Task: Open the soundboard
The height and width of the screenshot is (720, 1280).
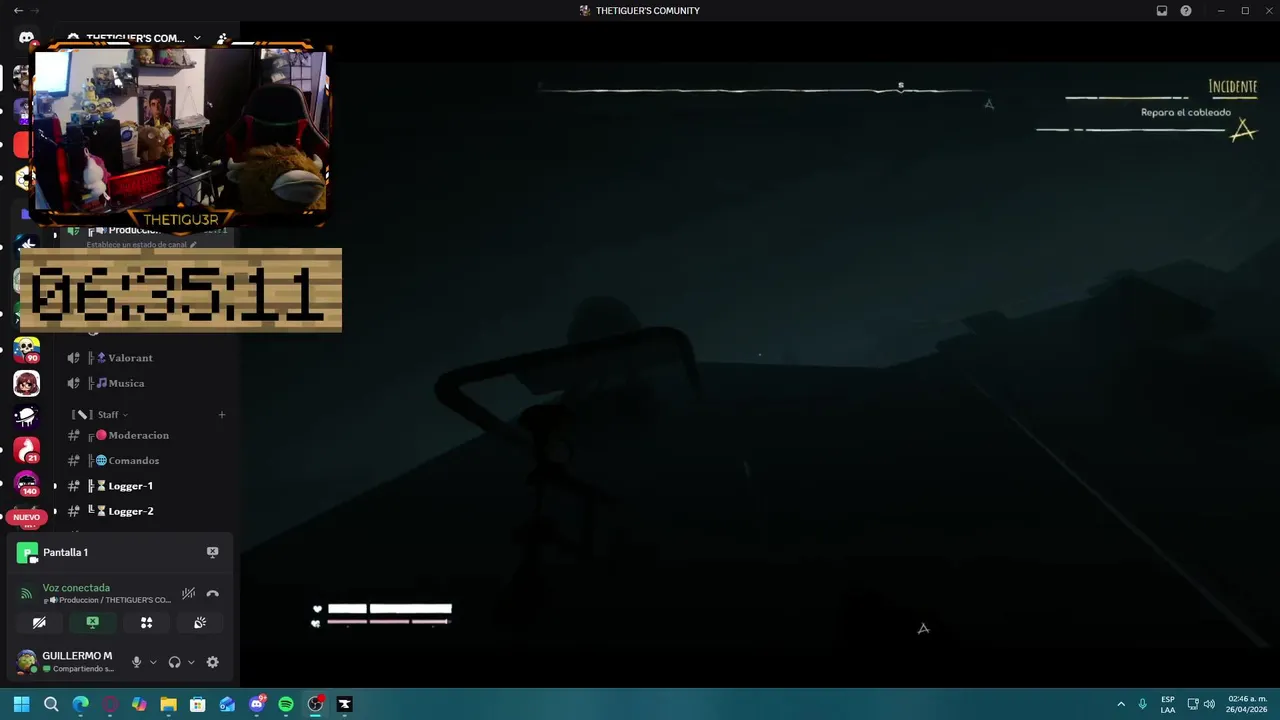Action: 200,623
